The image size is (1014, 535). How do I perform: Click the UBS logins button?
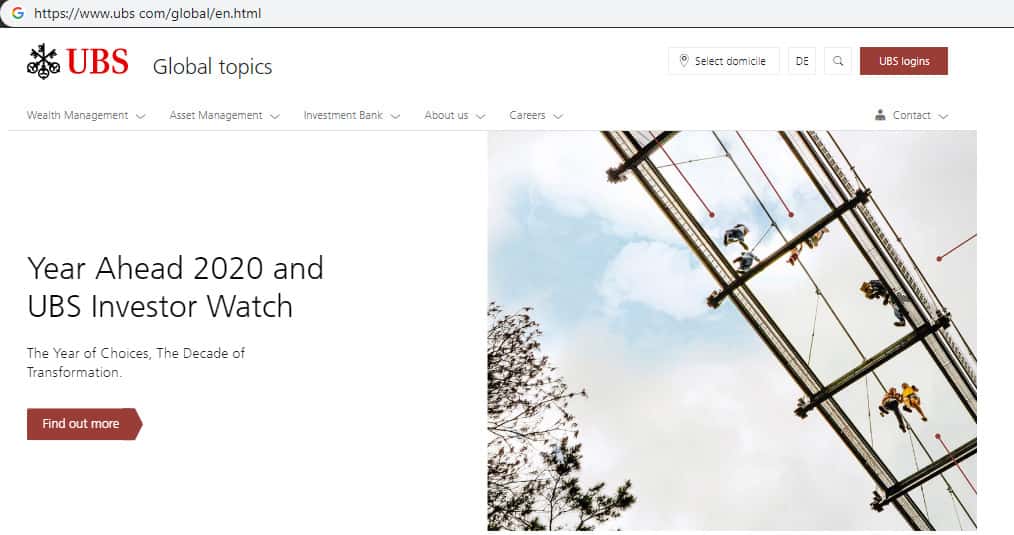pos(903,61)
